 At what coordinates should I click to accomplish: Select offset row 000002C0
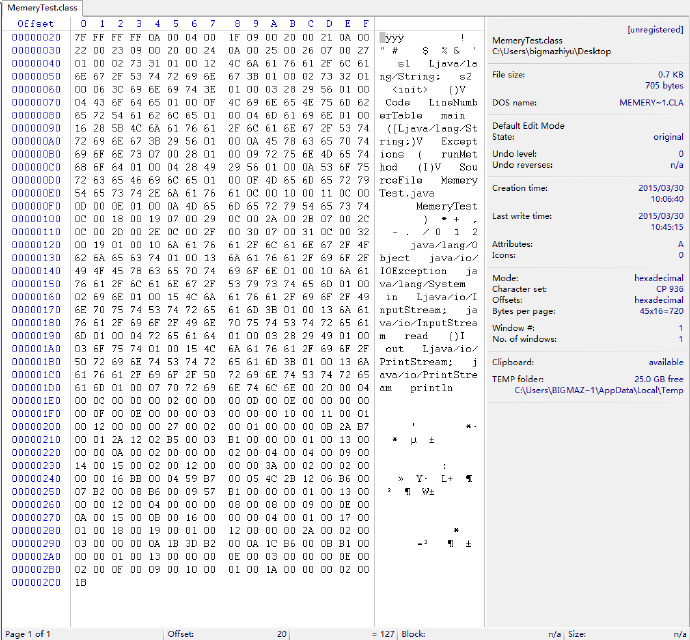(x=36, y=582)
